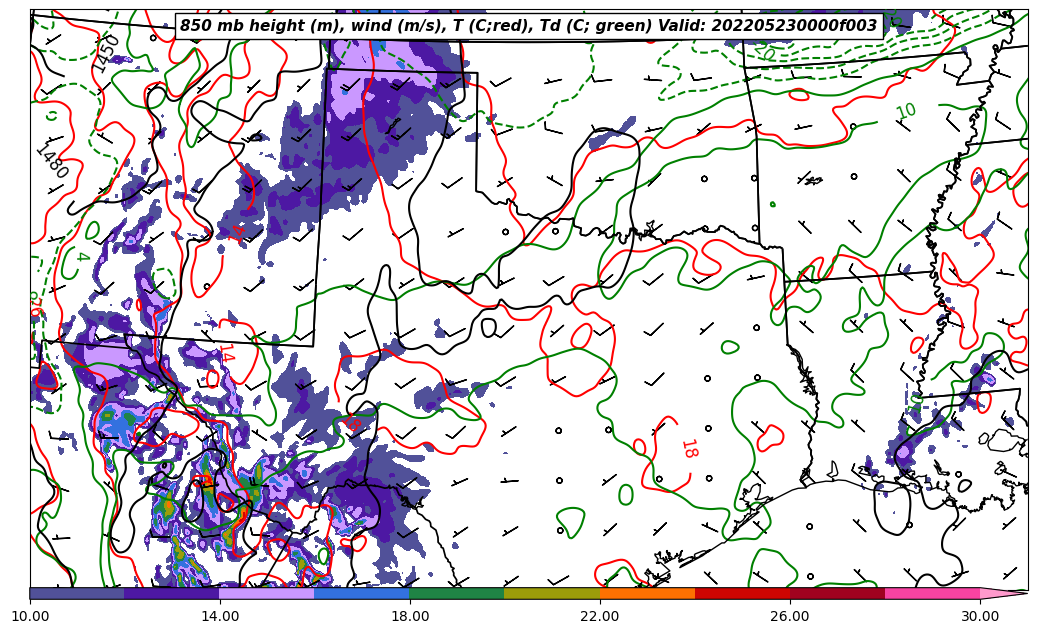
Task: Select the bright red colorbar segment
Action: 742,593
